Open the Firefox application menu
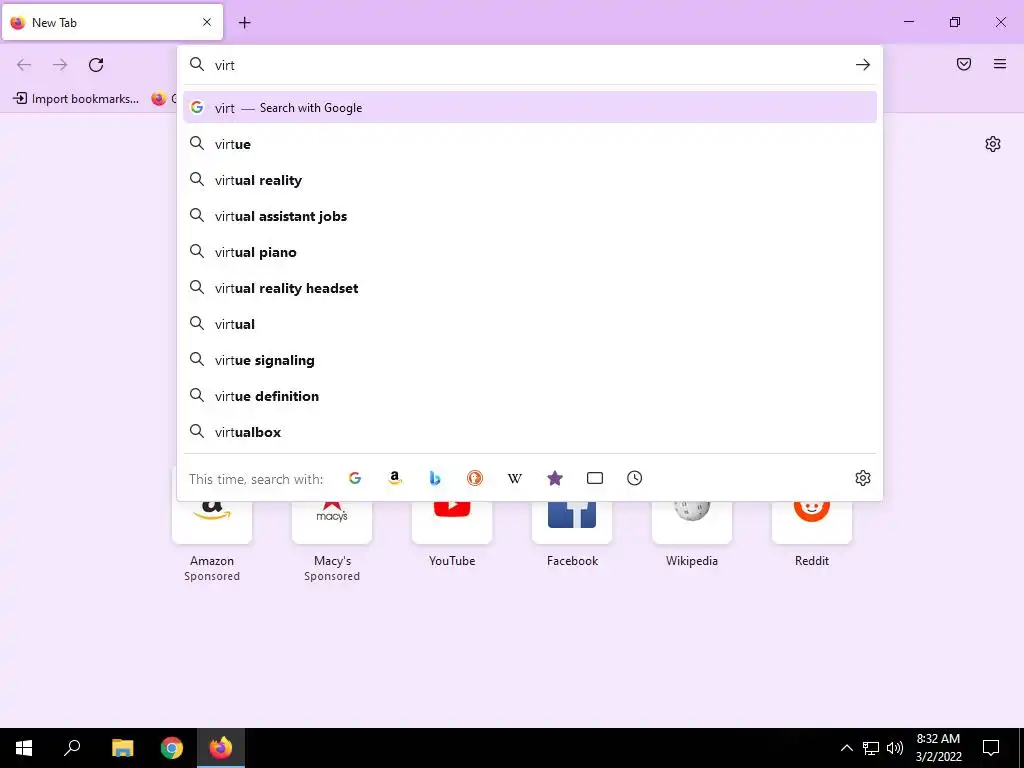The height and width of the screenshot is (768, 1024). coord(1000,64)
